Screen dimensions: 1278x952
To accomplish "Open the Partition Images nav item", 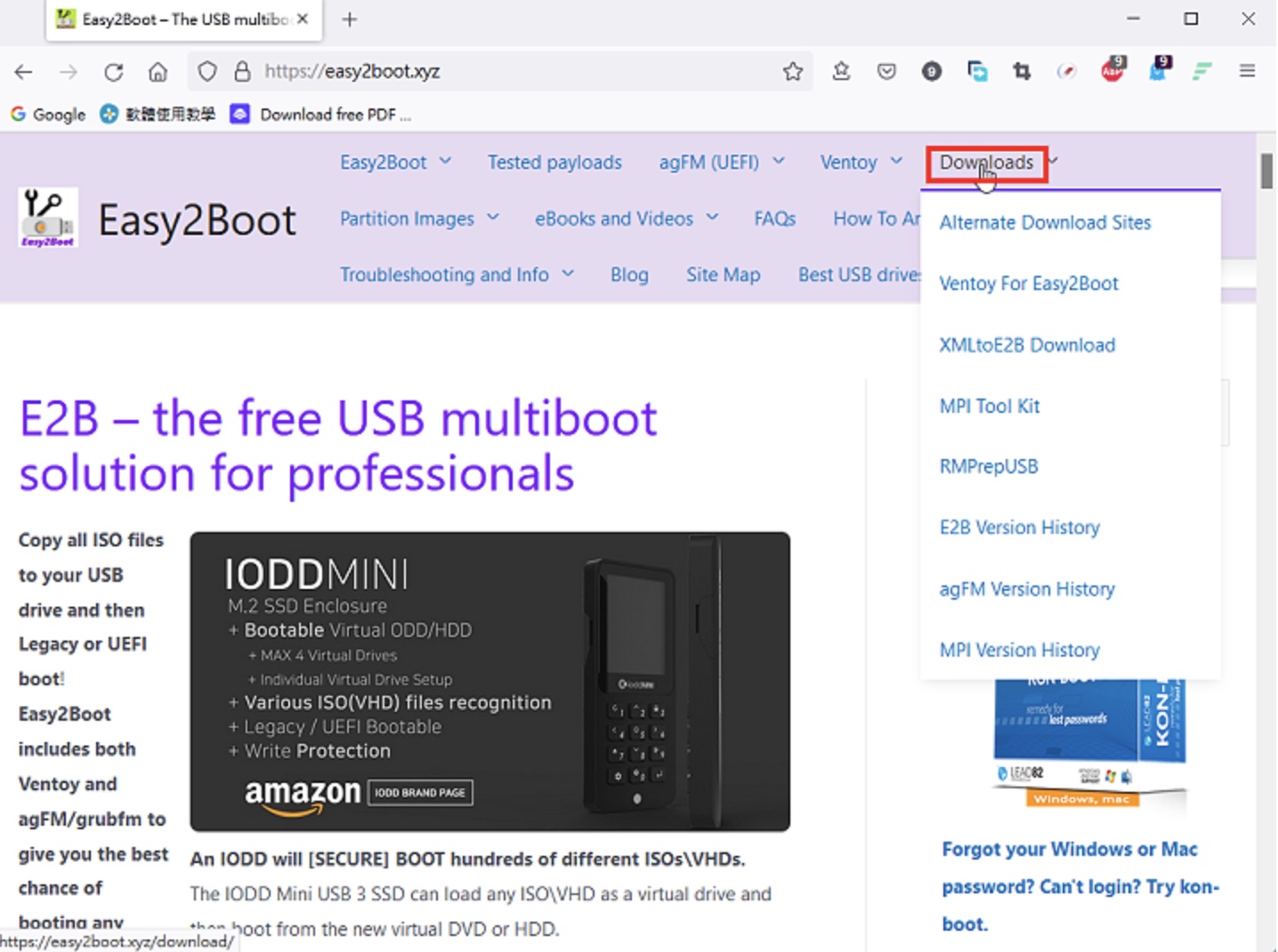I will [x=407, y=219].
